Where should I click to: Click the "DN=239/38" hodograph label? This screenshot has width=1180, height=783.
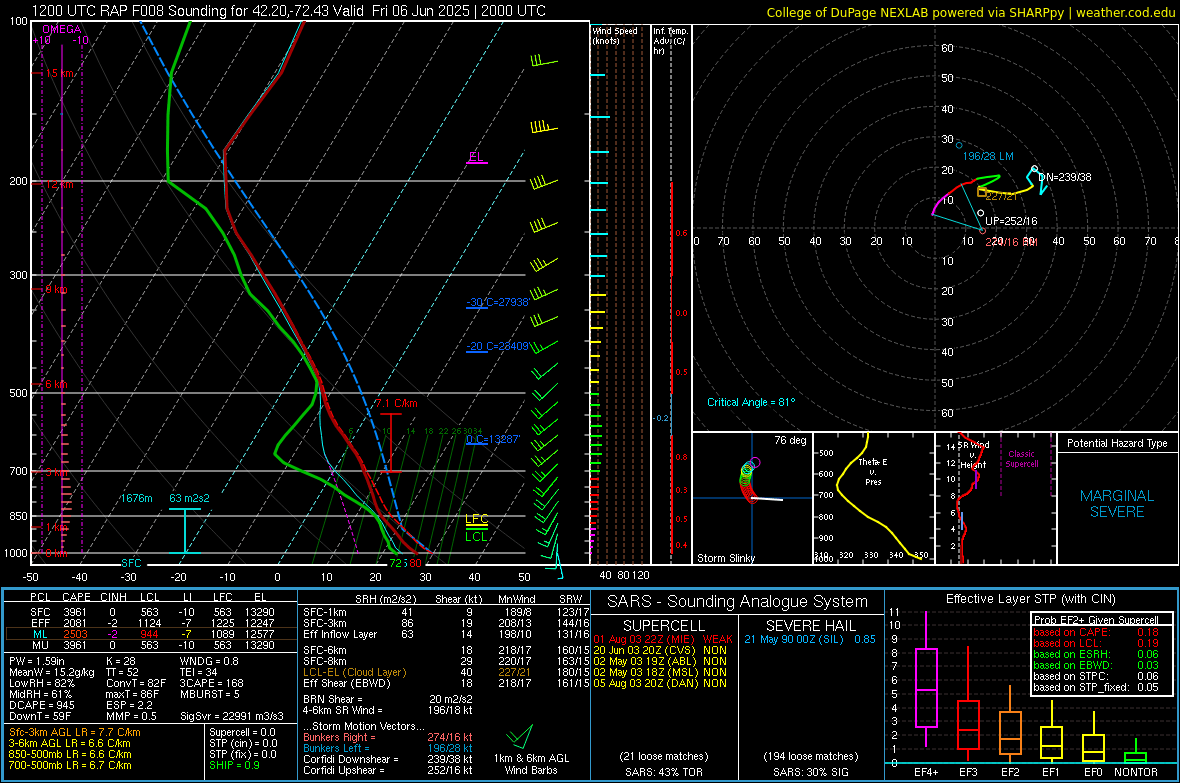(x=1064, y=177)
